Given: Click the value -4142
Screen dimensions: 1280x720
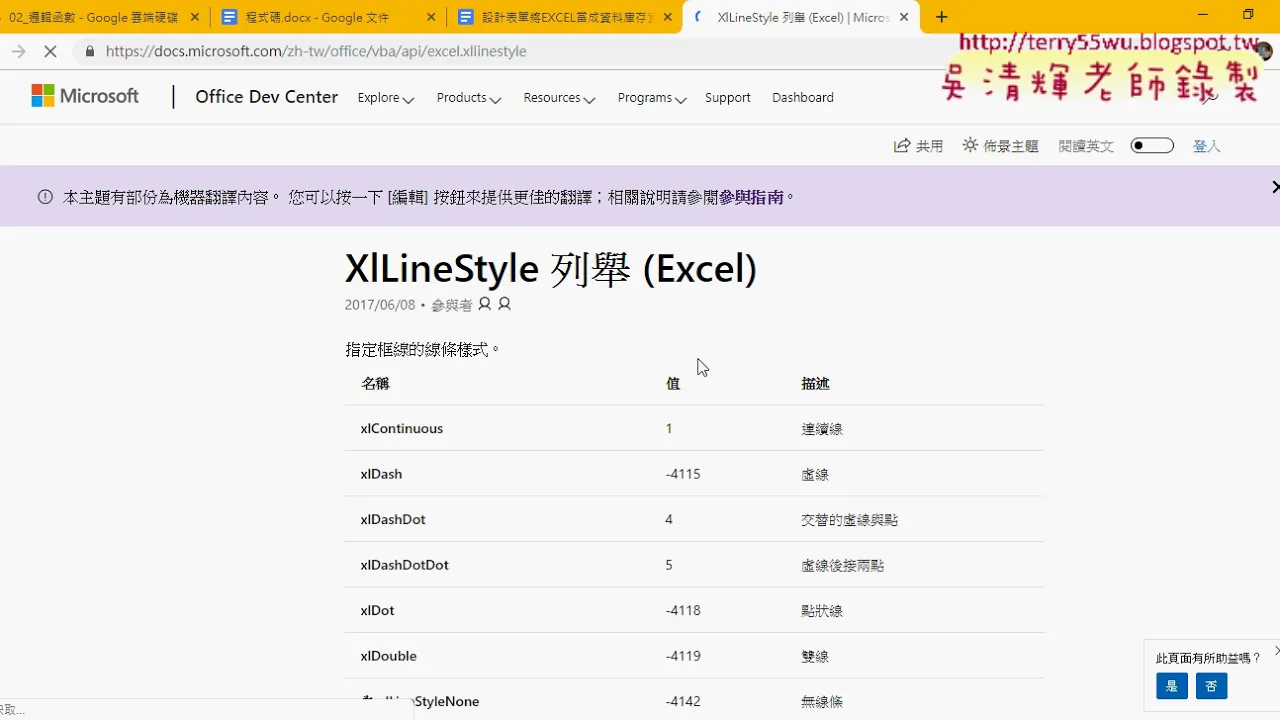Looking at the screenshot, I should [x=683, y=701].
